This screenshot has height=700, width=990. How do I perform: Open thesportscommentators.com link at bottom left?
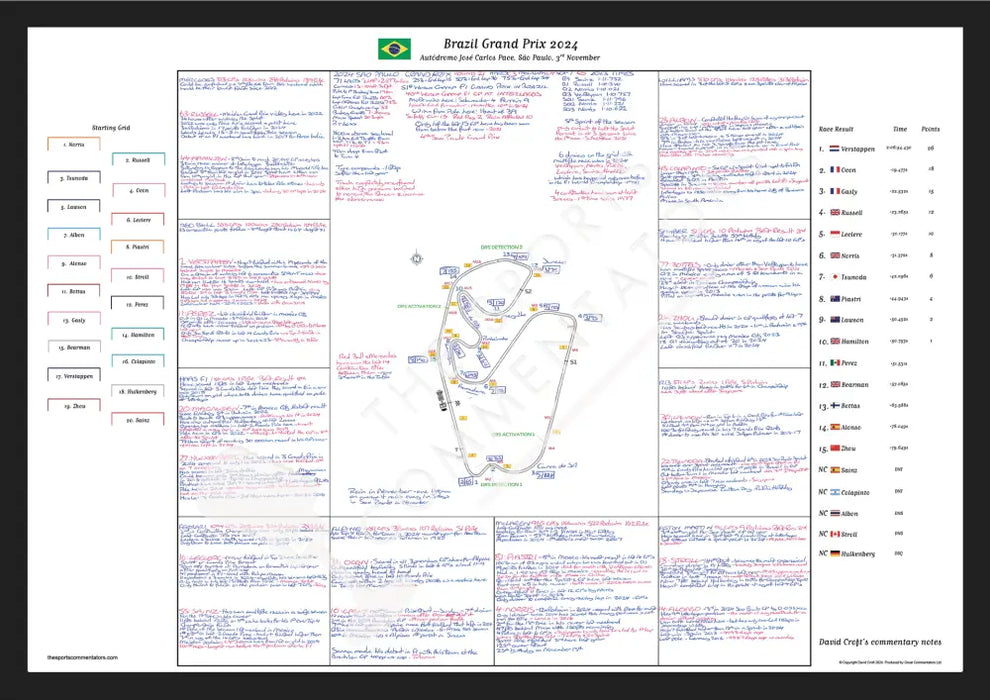[x=82, y=657]
